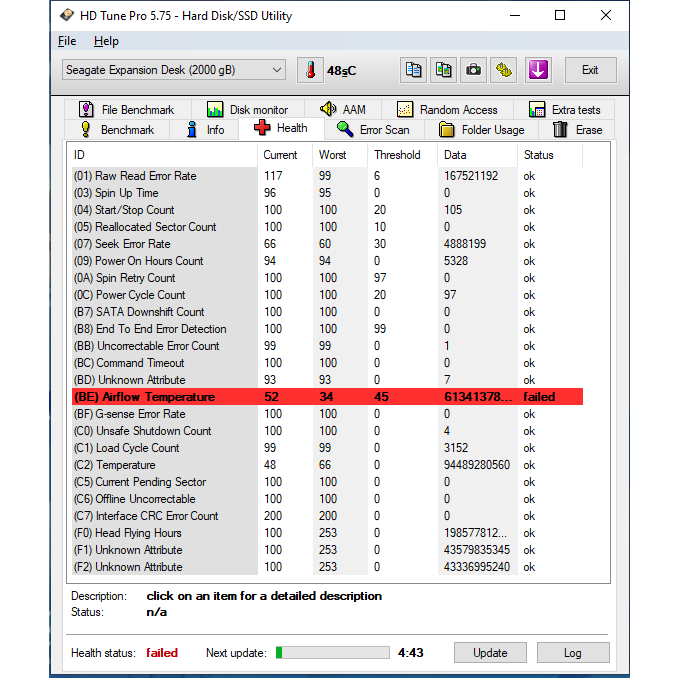Select the Reallocated Sector Count row
Viewport: 678px width, 678px height.
[155, 227]
